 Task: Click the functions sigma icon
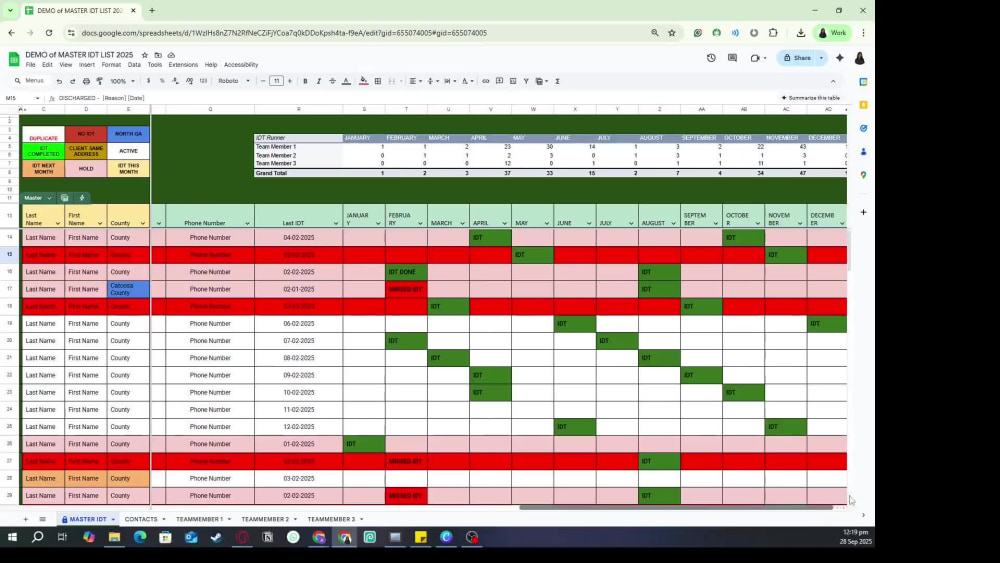pyautogui.click(x=557, y=81)
